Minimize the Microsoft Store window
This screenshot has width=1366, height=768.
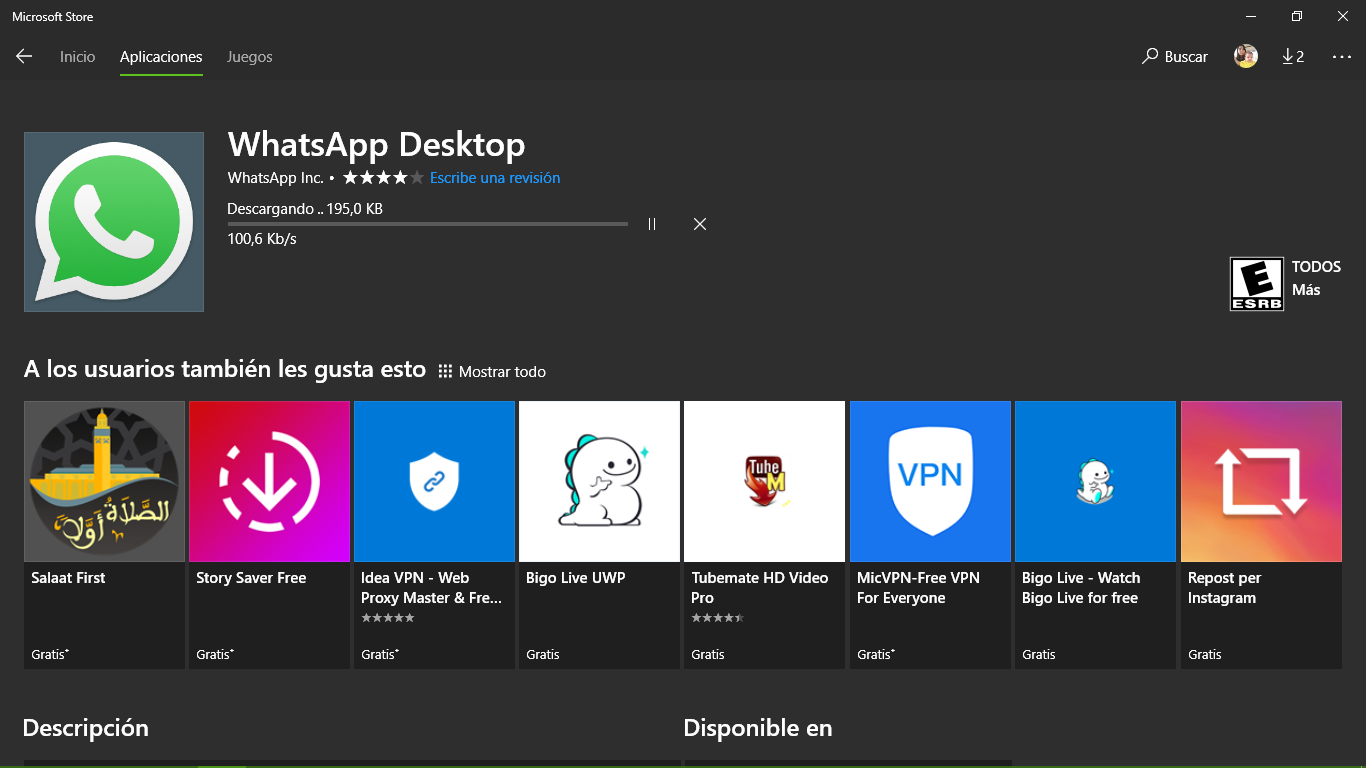(x=1251, y=16)
